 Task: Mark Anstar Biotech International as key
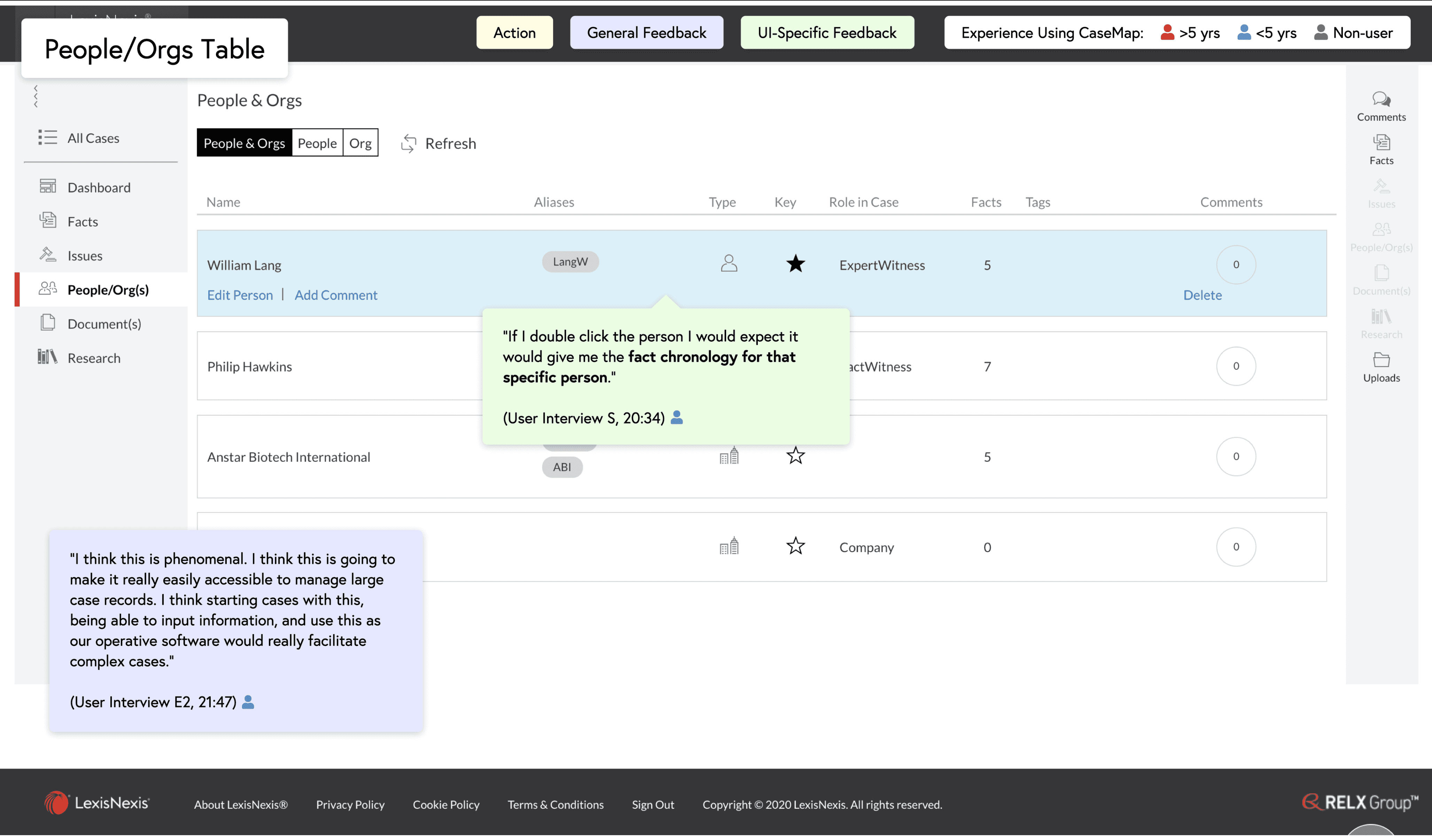point(795,456)
